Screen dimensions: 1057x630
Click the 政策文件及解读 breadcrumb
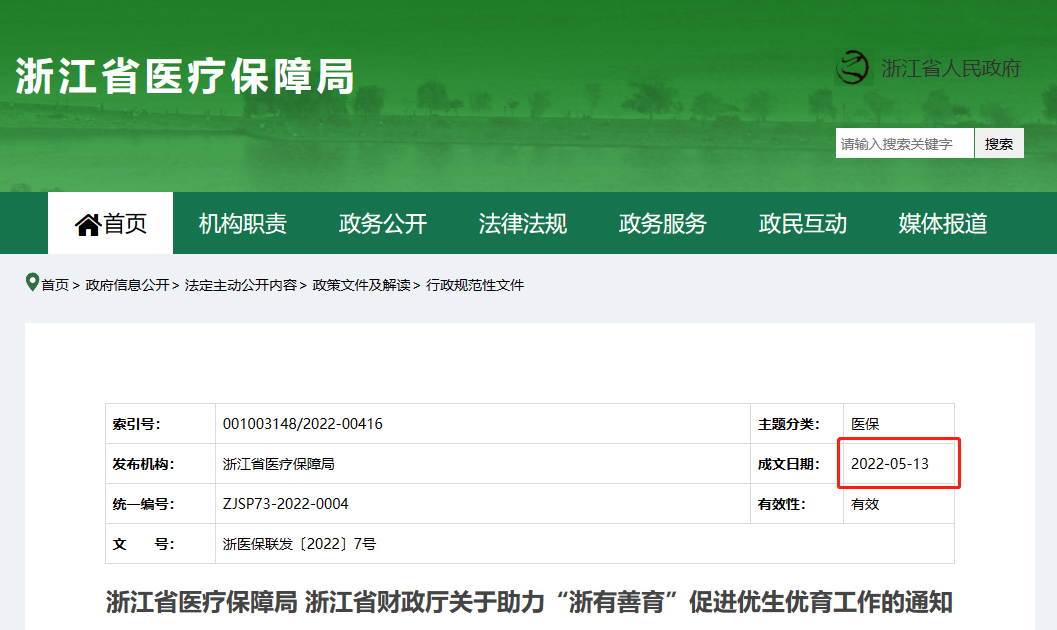pos(361,285)
